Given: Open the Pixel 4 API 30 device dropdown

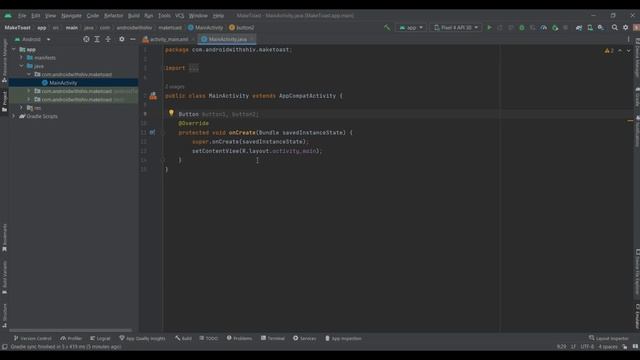Looking at the screenshot, I should click(456, 28).
